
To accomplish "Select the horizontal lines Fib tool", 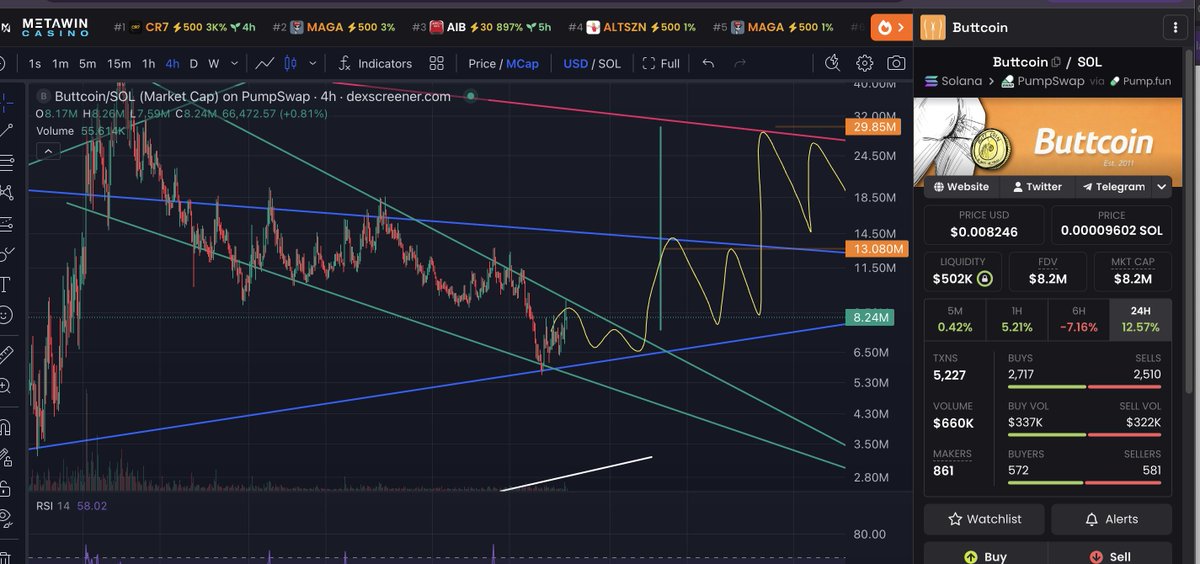I will coord(5,162).
